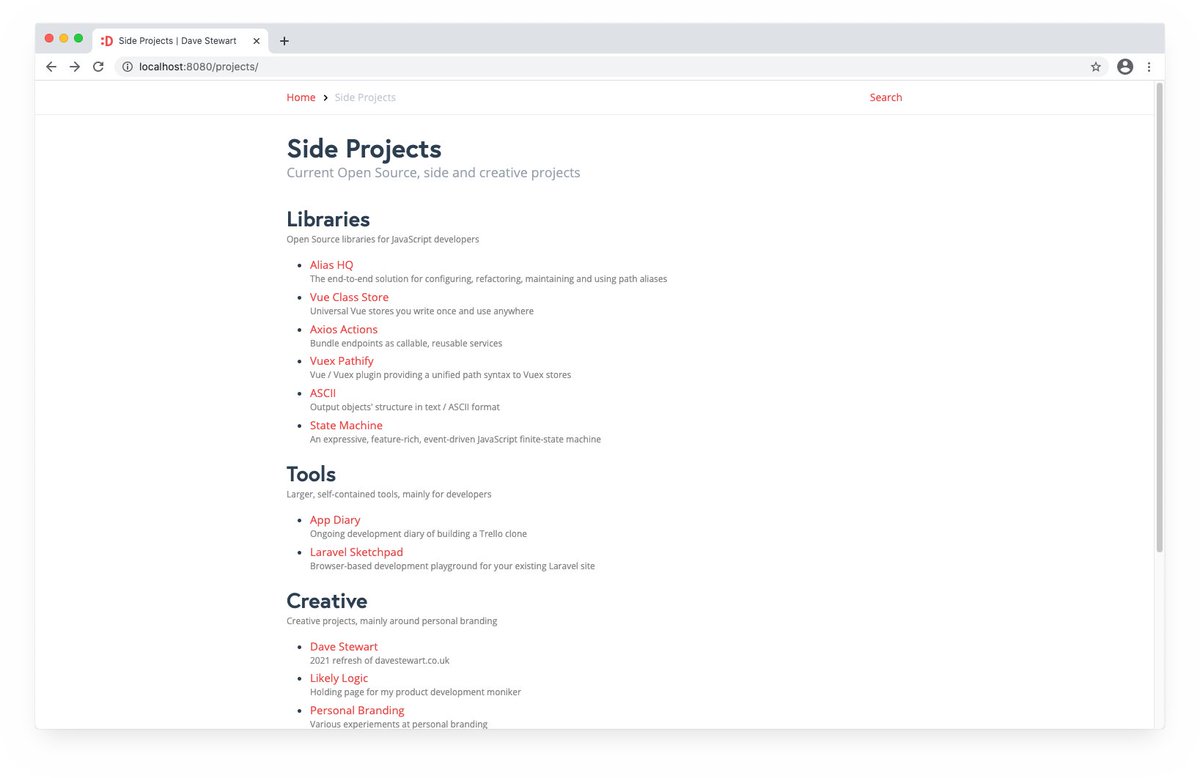Click 'Holding page for my product development moniker'
This screenshot has width=1200, height=778.
coord(415,692)
